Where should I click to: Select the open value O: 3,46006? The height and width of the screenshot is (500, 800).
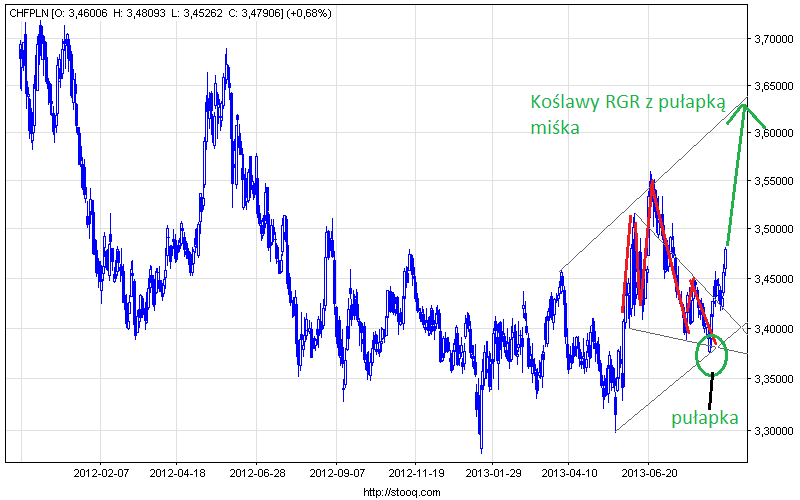pos(81,14)
